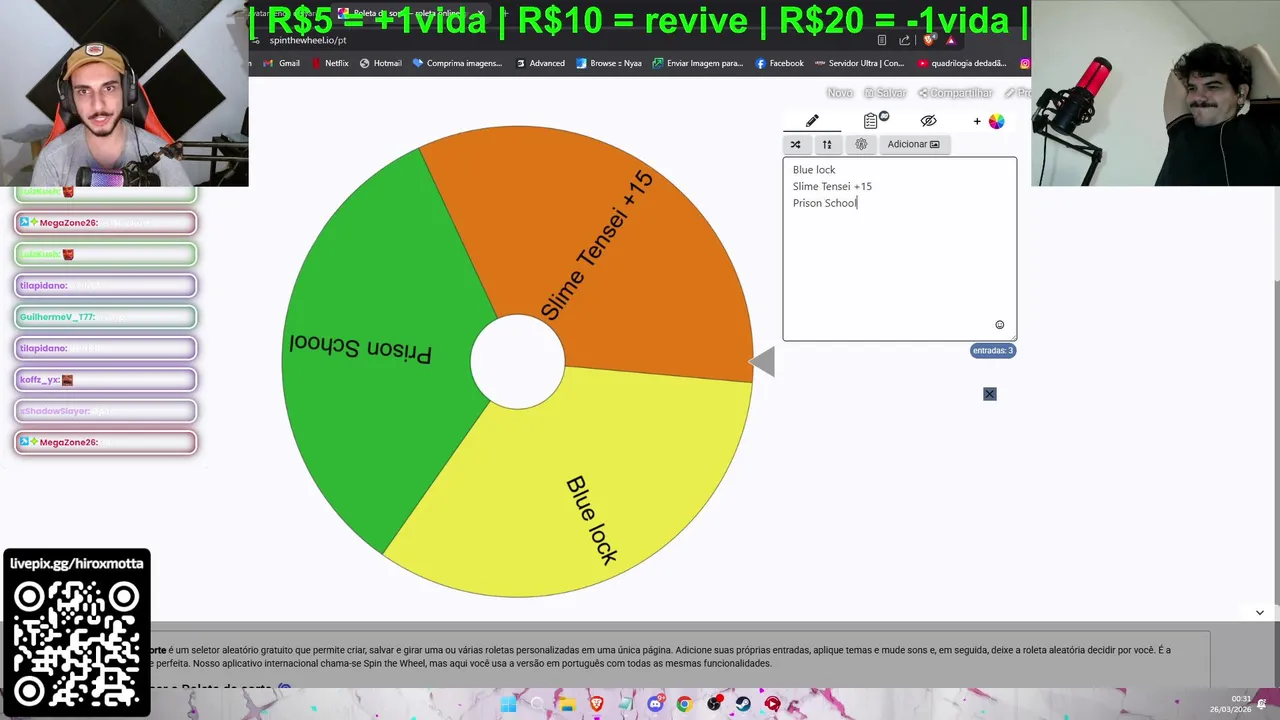The width and height of the screenshot is (1280, 720).
Task: Click the Novo menu link
Action: click(840, 93)
